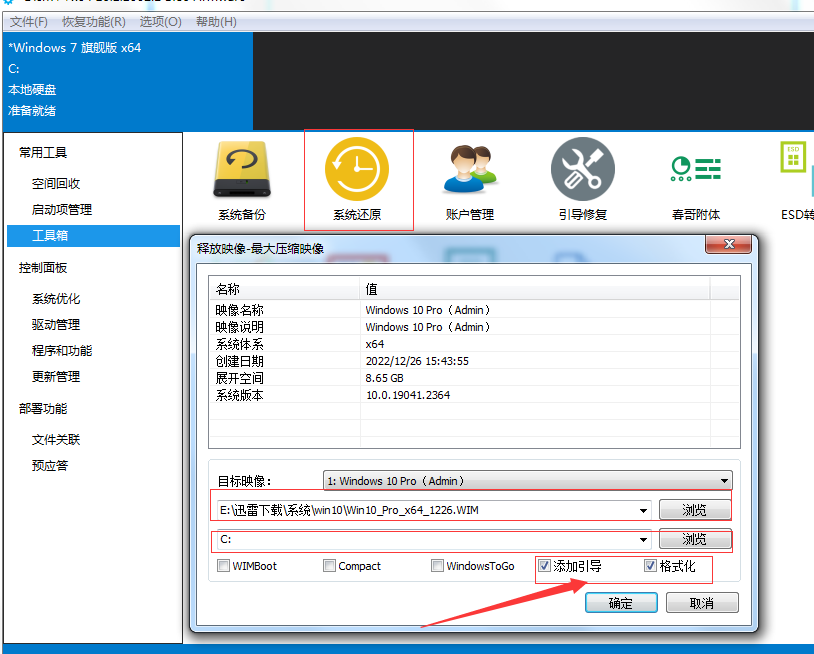The width and height of the screenshot is (814, 654).
Task: Select 文件关联 in the sidebar
Action: pos(56,440)
